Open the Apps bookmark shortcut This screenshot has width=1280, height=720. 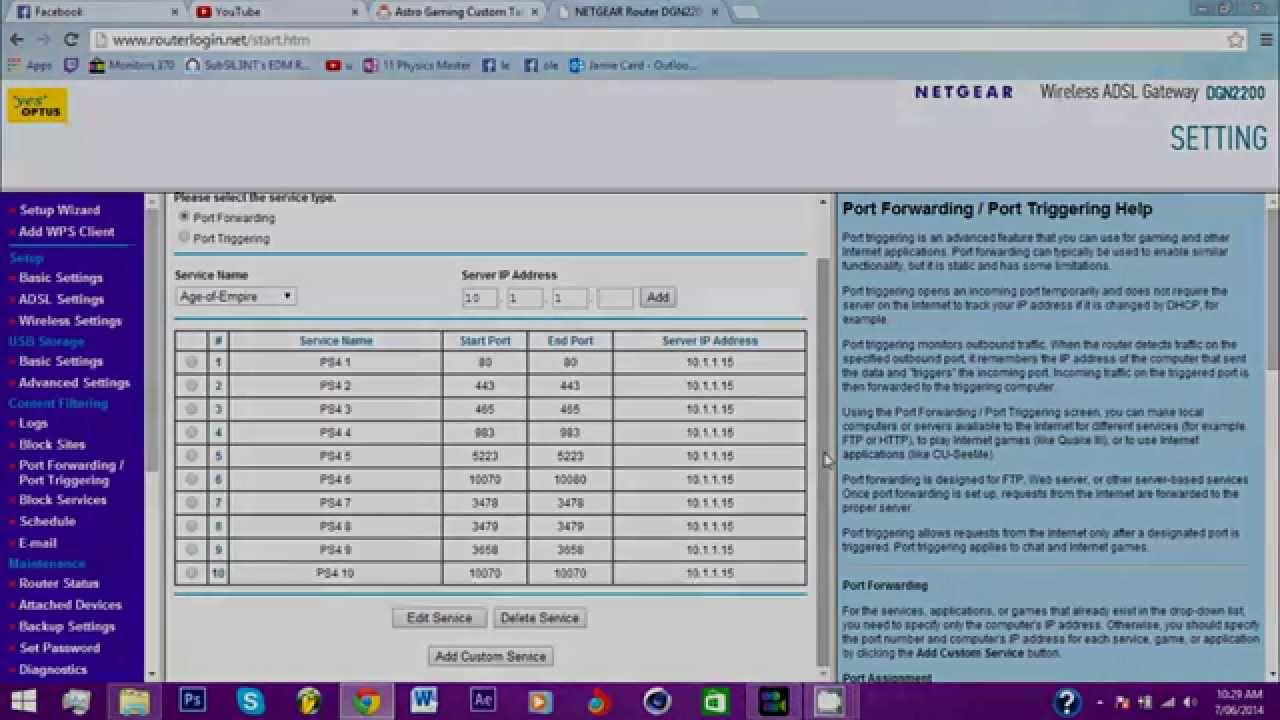(30, 65)
